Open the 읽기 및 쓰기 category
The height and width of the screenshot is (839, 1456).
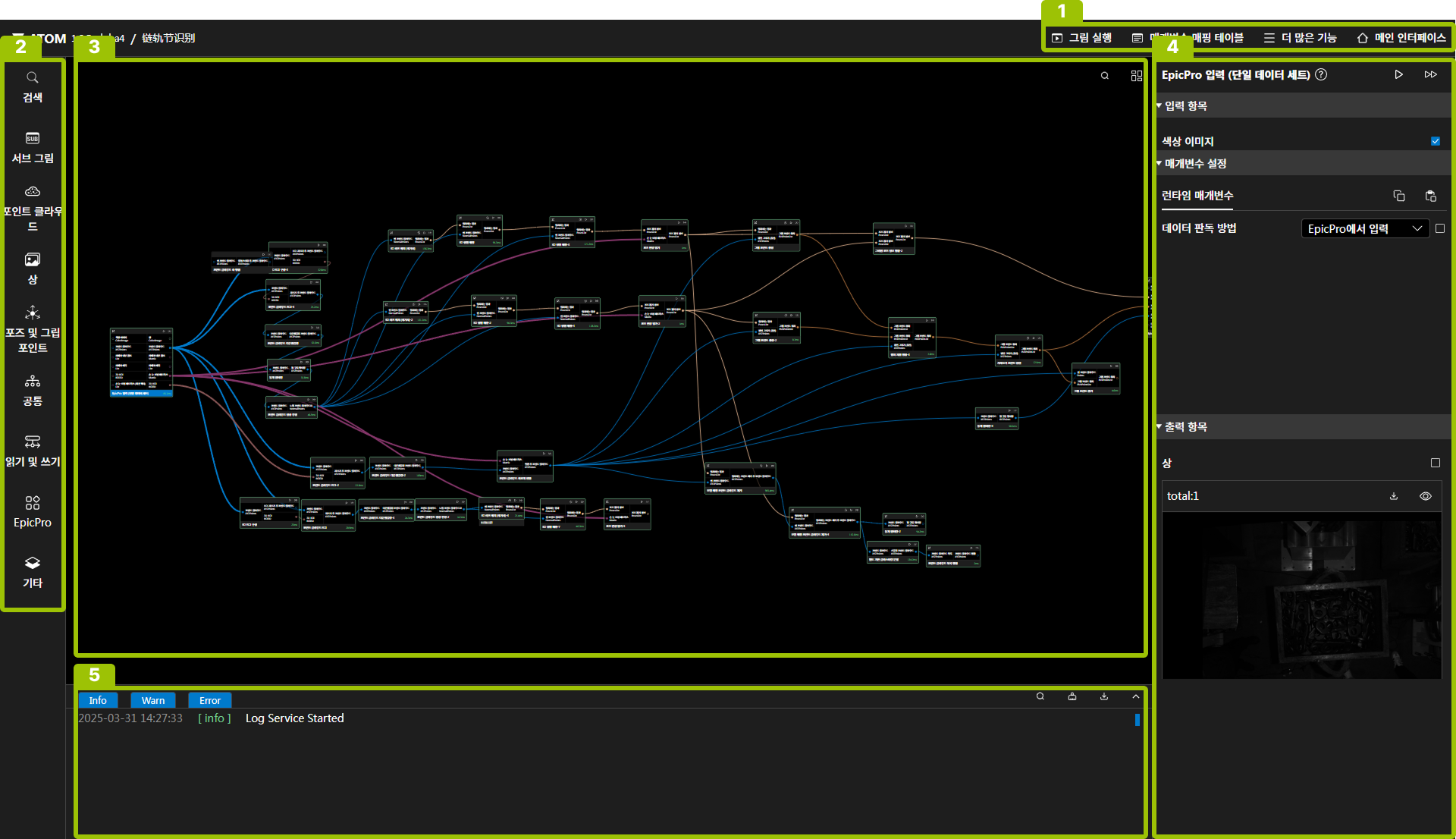[32, 451]
